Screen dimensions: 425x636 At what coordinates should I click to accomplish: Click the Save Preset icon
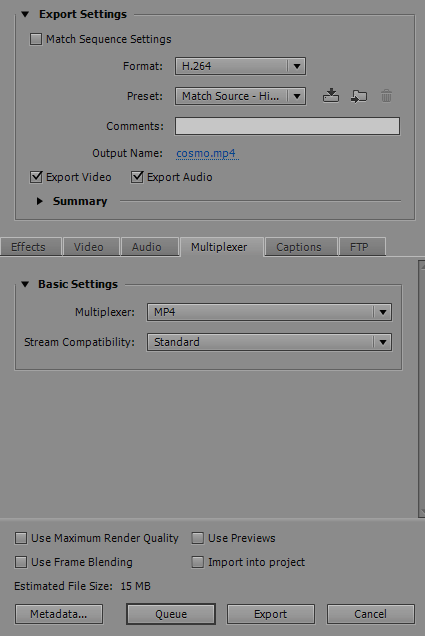331,96
